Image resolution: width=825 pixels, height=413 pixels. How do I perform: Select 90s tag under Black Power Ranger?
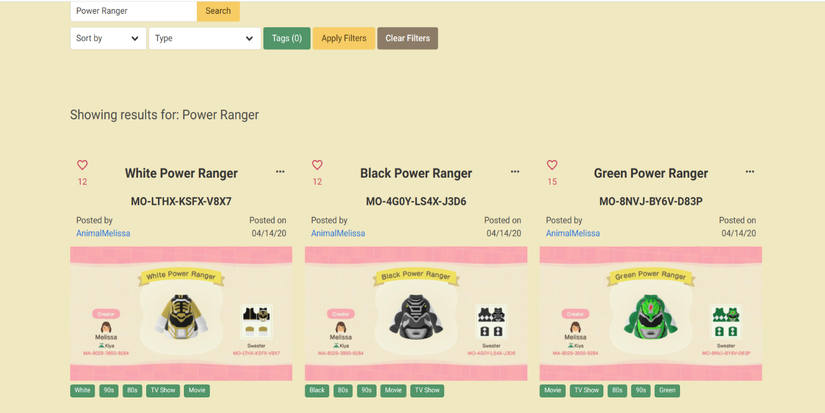click(367, 390)
